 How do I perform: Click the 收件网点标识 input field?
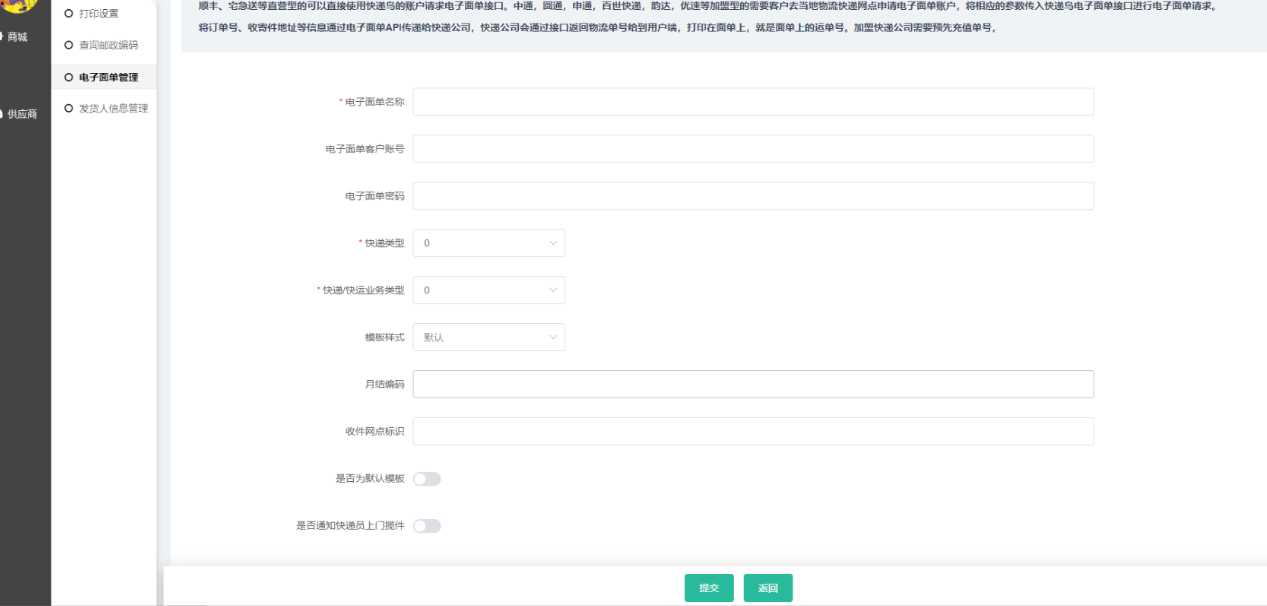click(x=752, y=431)
